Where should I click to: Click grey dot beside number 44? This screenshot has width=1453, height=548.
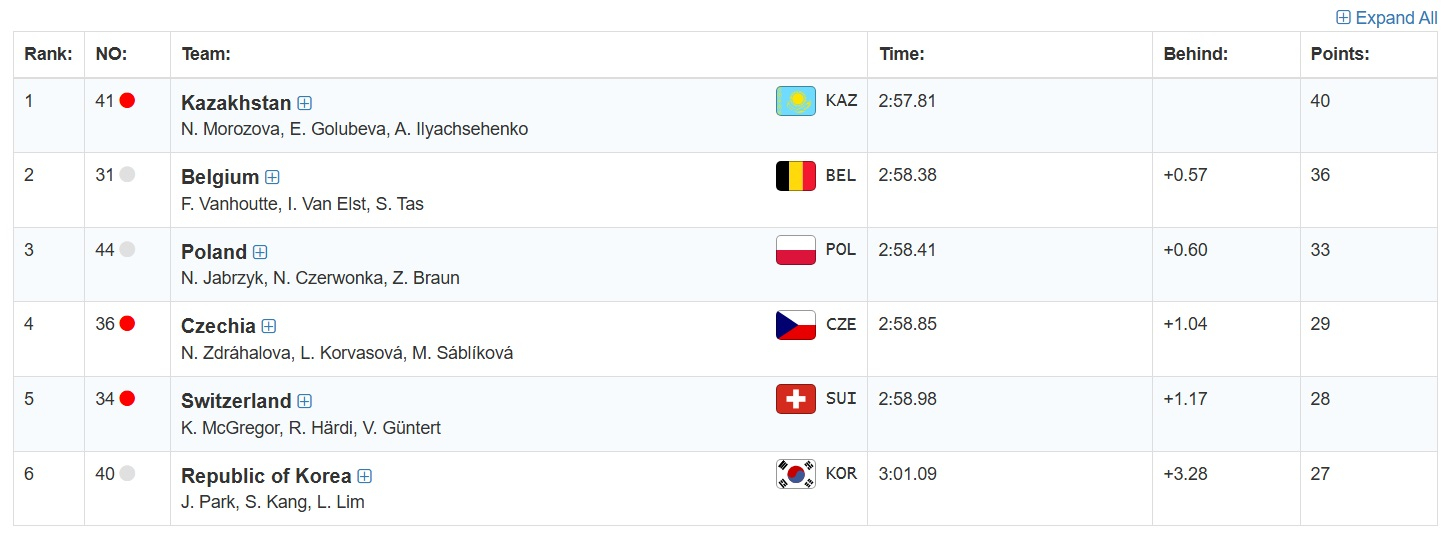[127, 249]
